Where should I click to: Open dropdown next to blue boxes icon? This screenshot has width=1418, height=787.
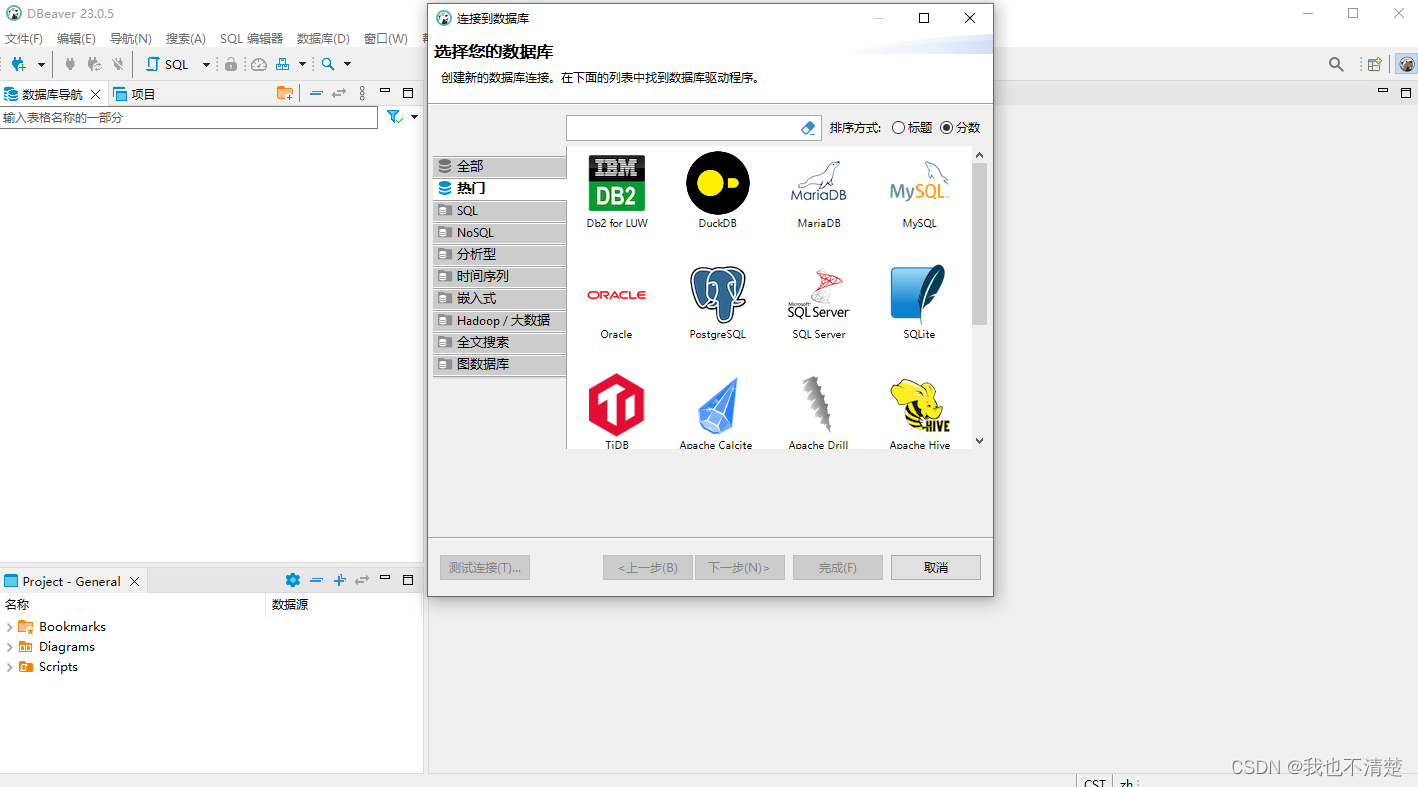(302, 64)
